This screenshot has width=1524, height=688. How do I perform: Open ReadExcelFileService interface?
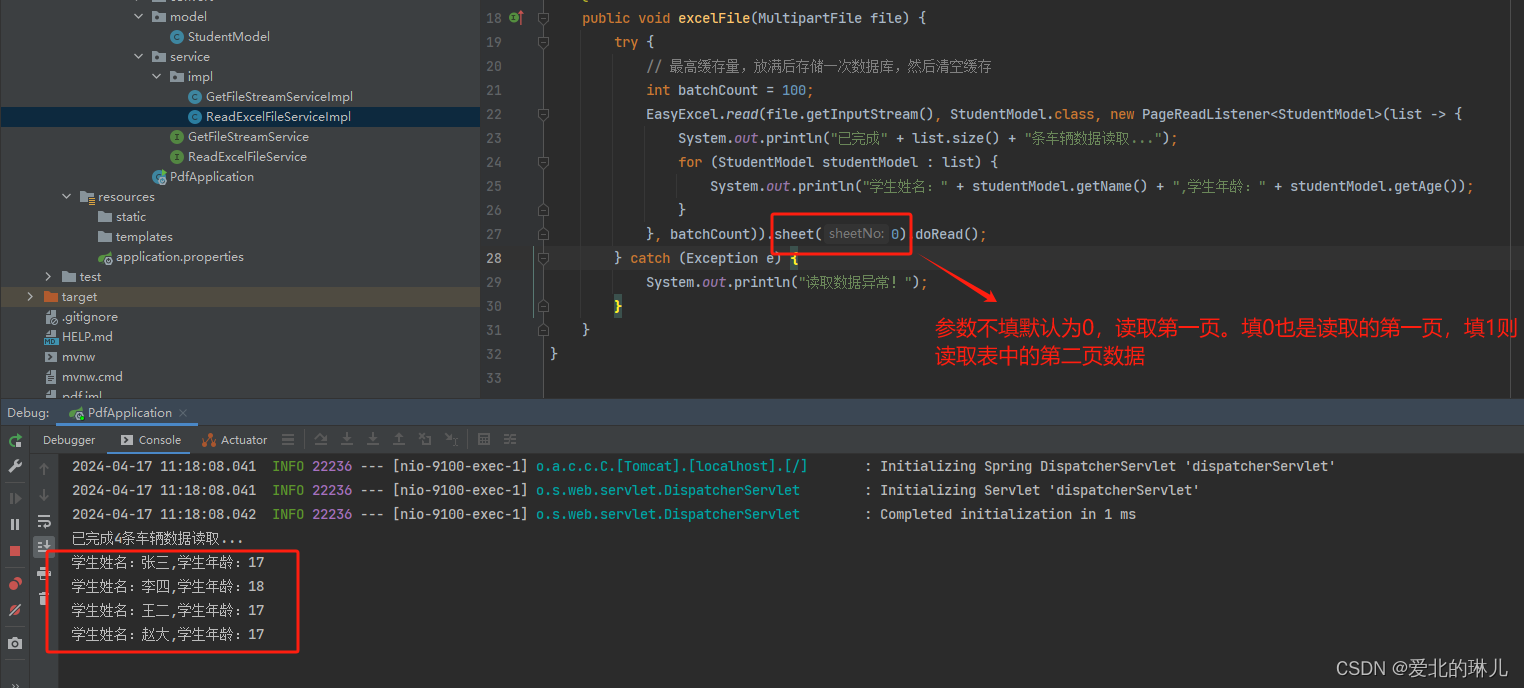coord(247,157)
